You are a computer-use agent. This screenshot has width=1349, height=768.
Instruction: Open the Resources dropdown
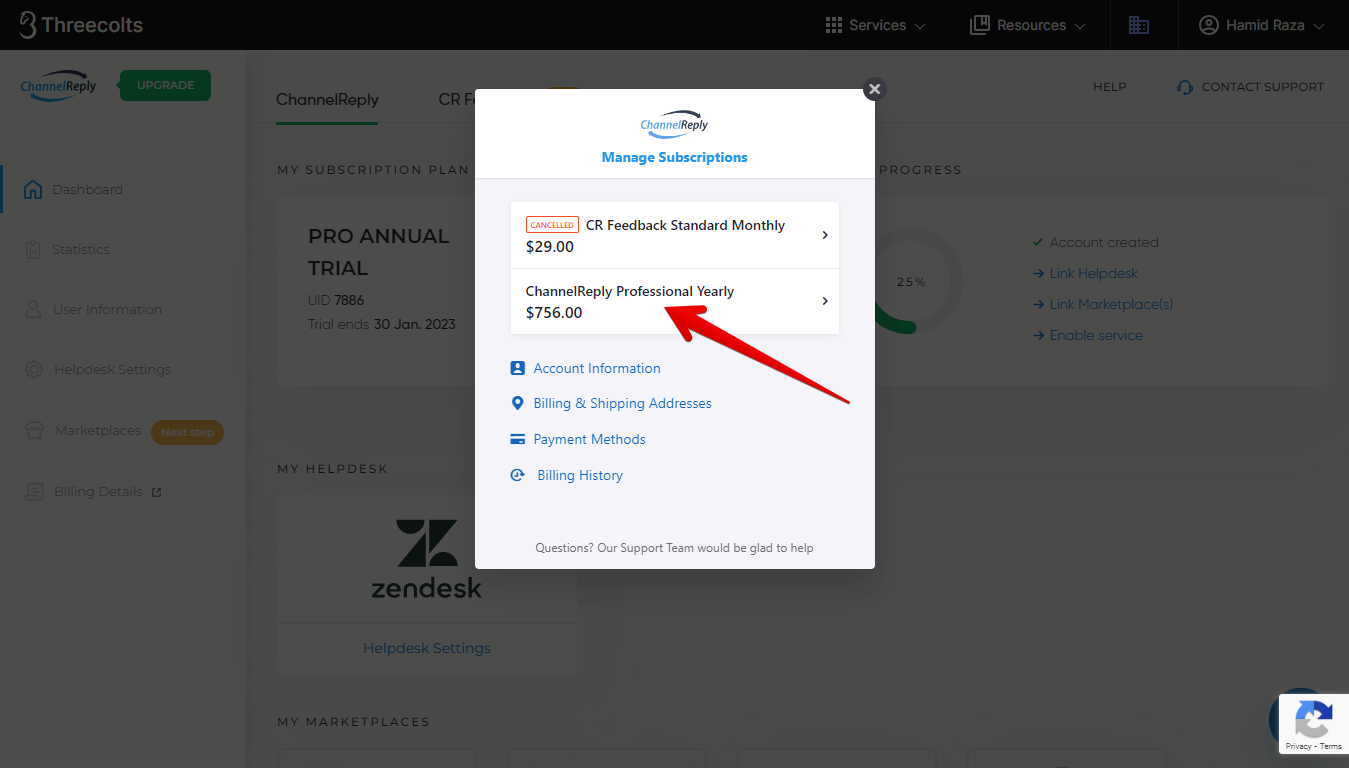[x=1028, y=25]
